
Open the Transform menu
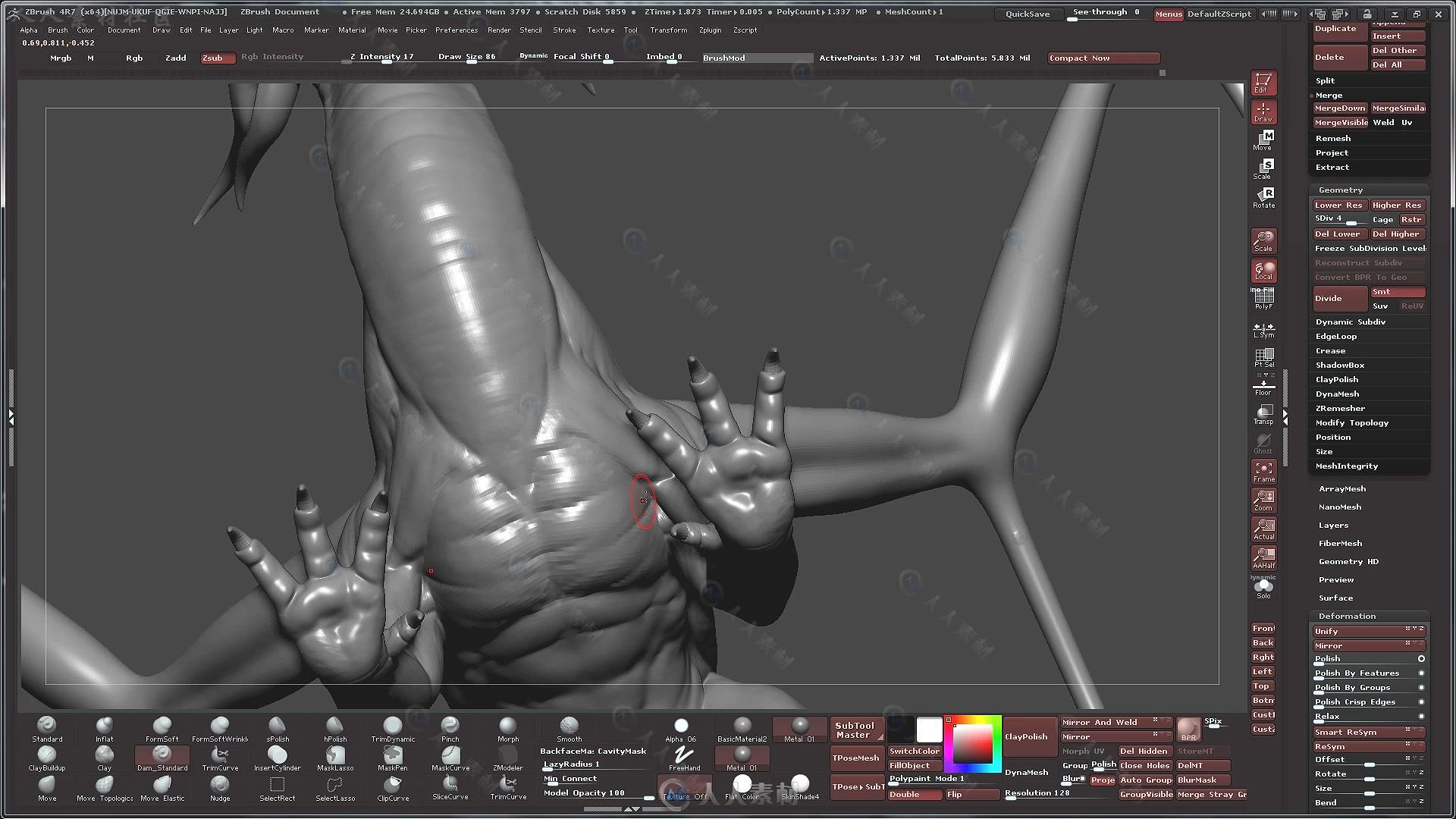coord(669,30)
